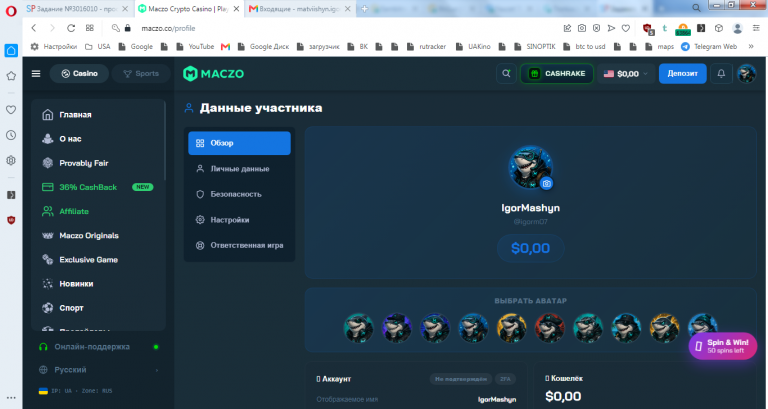Click the MACZO logo
The image size is (768, 409).
coord(213,73)
